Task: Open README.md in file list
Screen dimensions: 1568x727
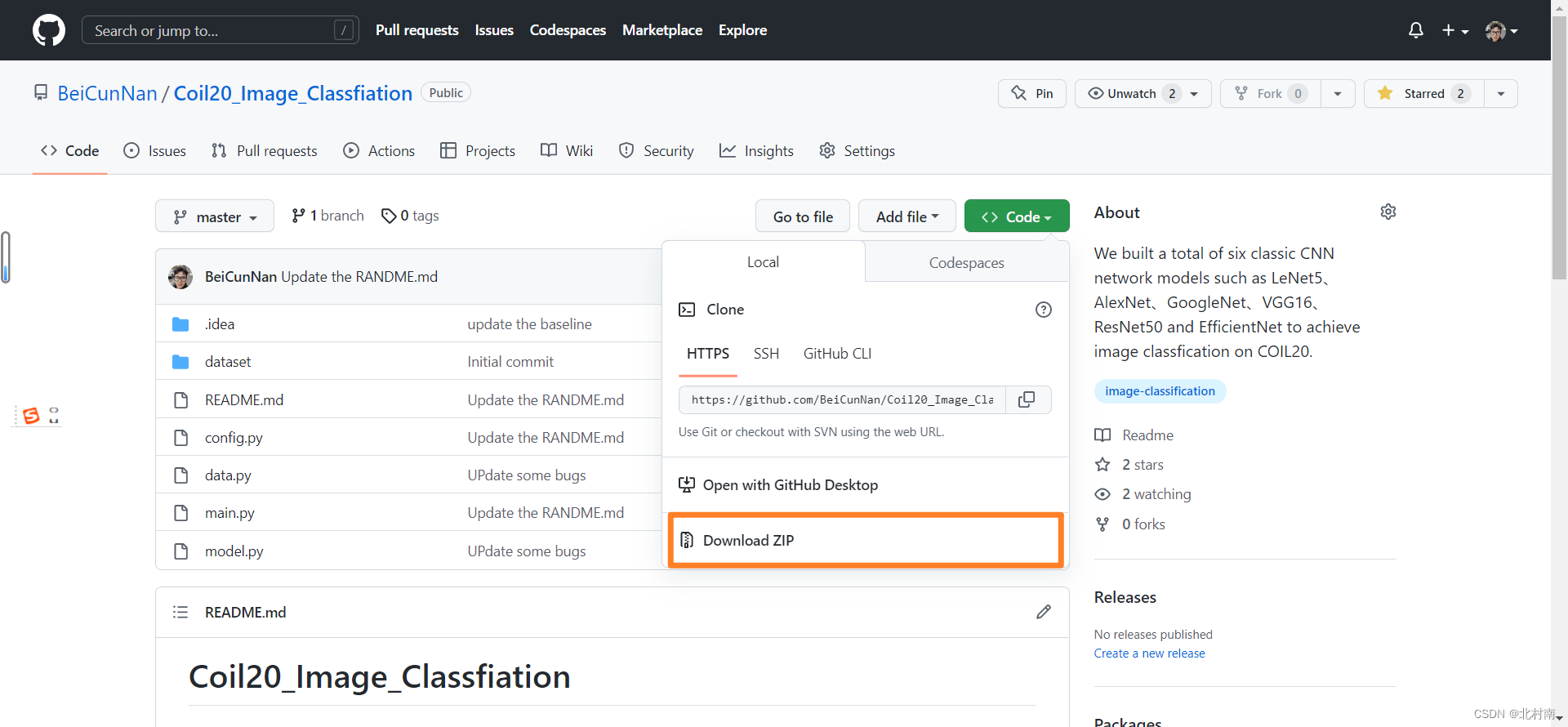Action: point(244,400)
